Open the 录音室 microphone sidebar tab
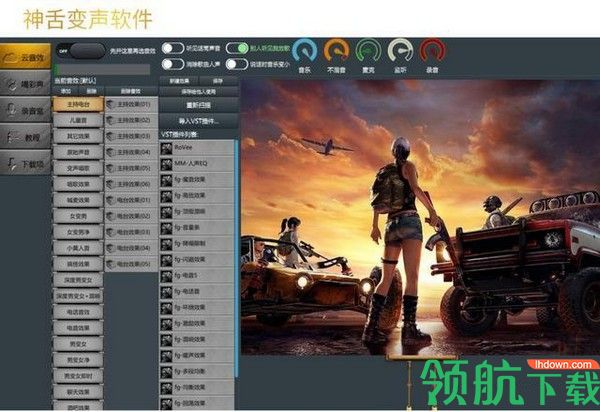 pyautogui.click(x=25, y=110)
